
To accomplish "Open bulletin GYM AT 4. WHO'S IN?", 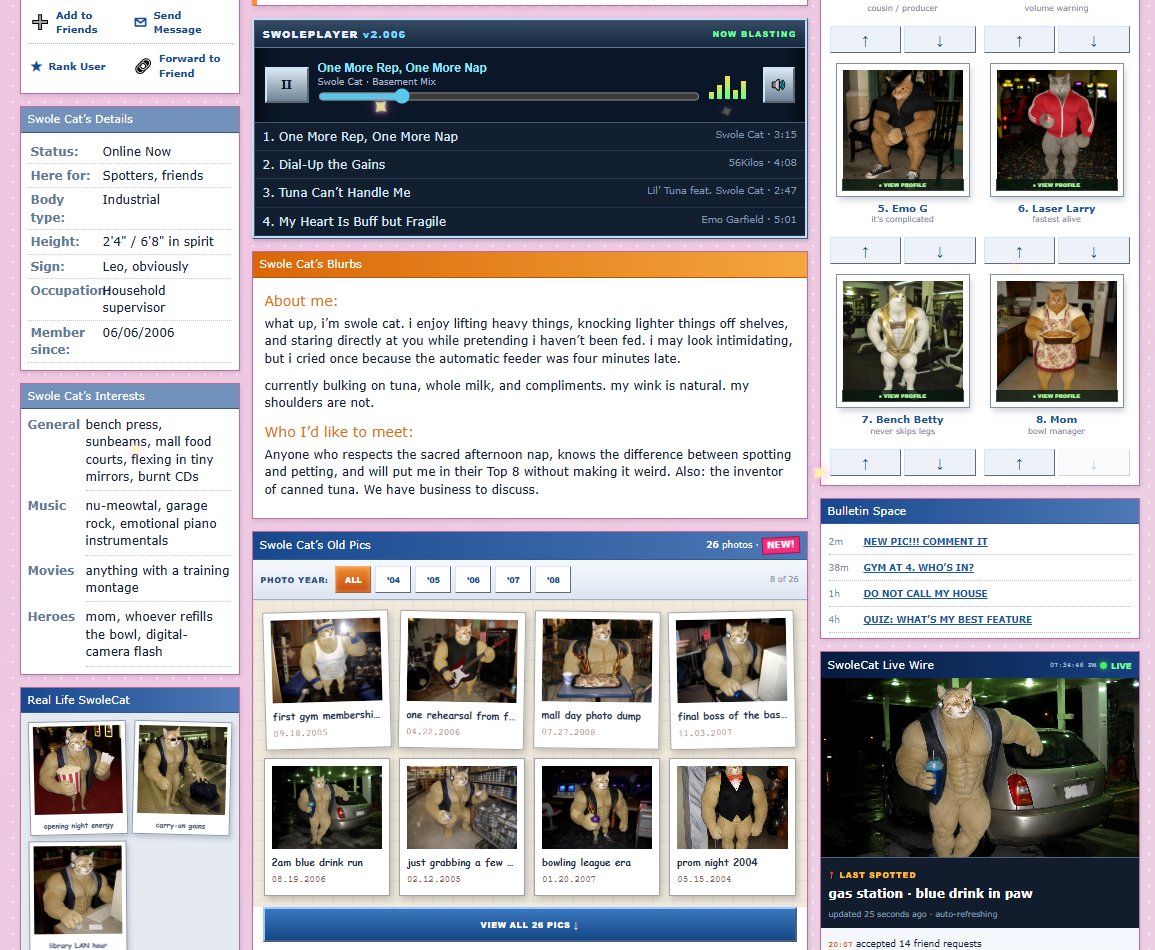I will (x=919, y=568).
